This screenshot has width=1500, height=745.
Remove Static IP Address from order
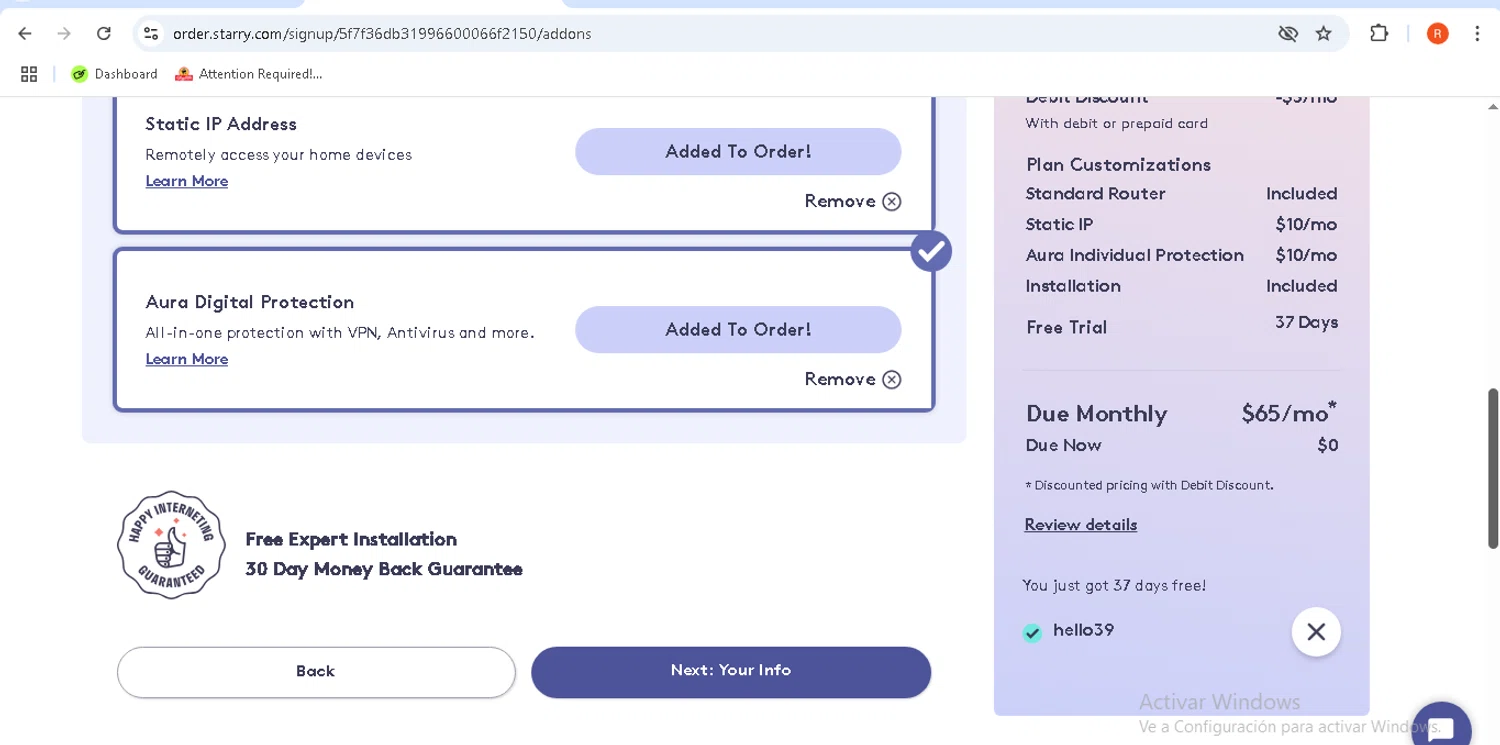click(x=853, y=201)
